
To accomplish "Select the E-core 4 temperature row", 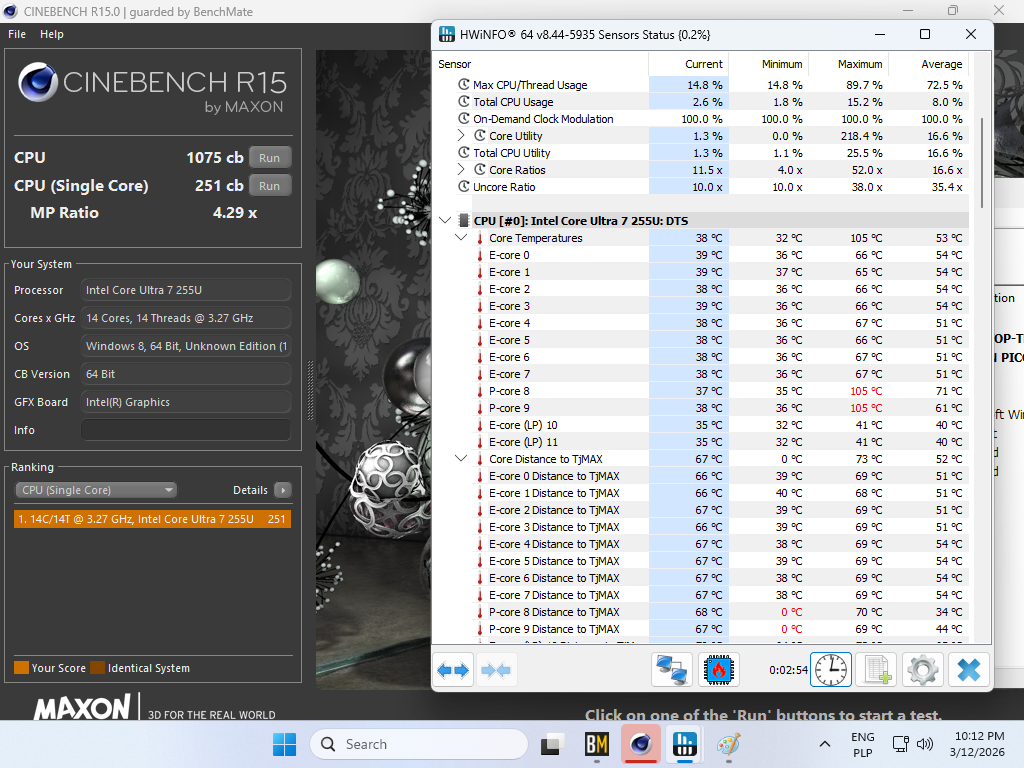I will point(701,323).
